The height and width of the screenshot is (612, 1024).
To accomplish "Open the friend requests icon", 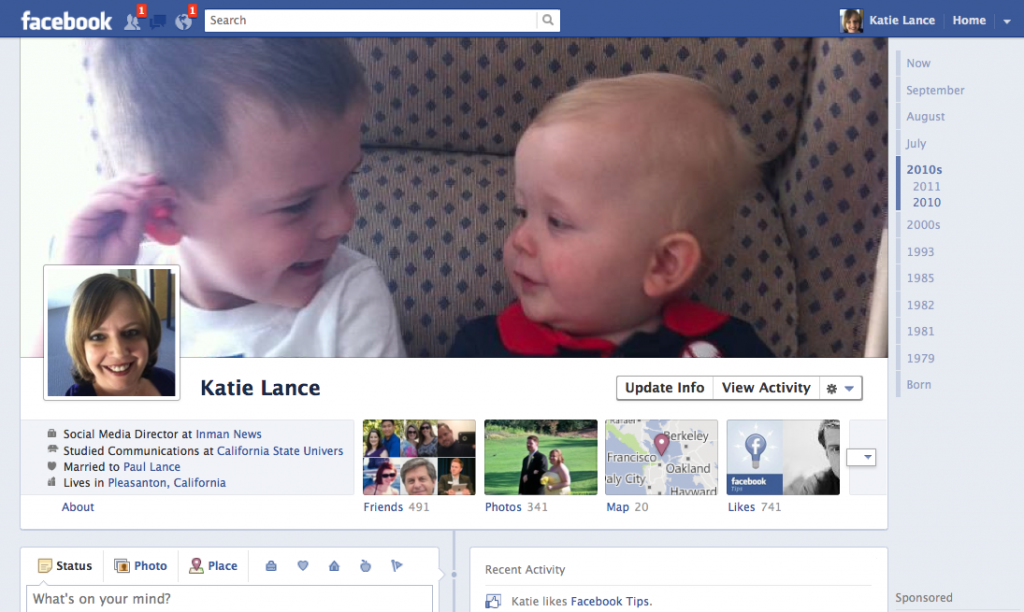I will click(132, 21).
